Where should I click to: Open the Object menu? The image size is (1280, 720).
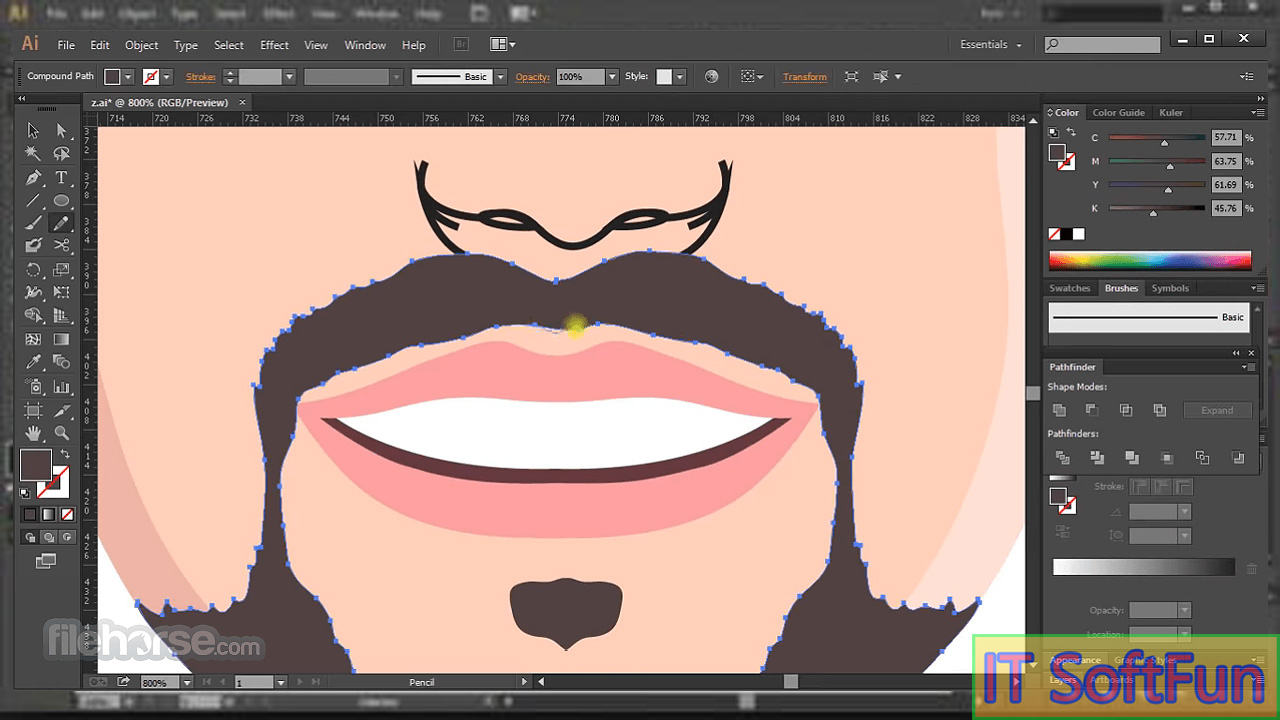pyautogui.click(x=141, y=45)
